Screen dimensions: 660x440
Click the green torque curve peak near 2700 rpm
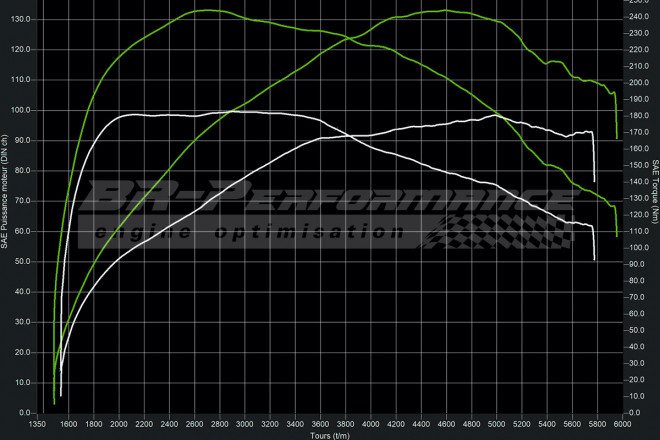(x=208, y=10)
